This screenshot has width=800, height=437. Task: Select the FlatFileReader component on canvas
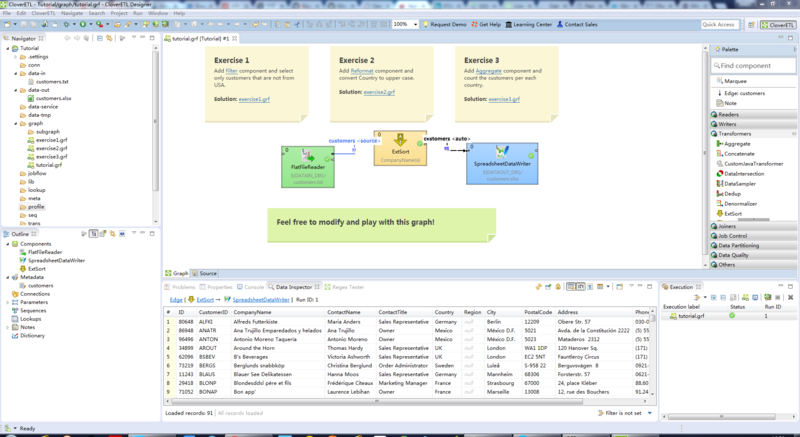coord(308,167)
